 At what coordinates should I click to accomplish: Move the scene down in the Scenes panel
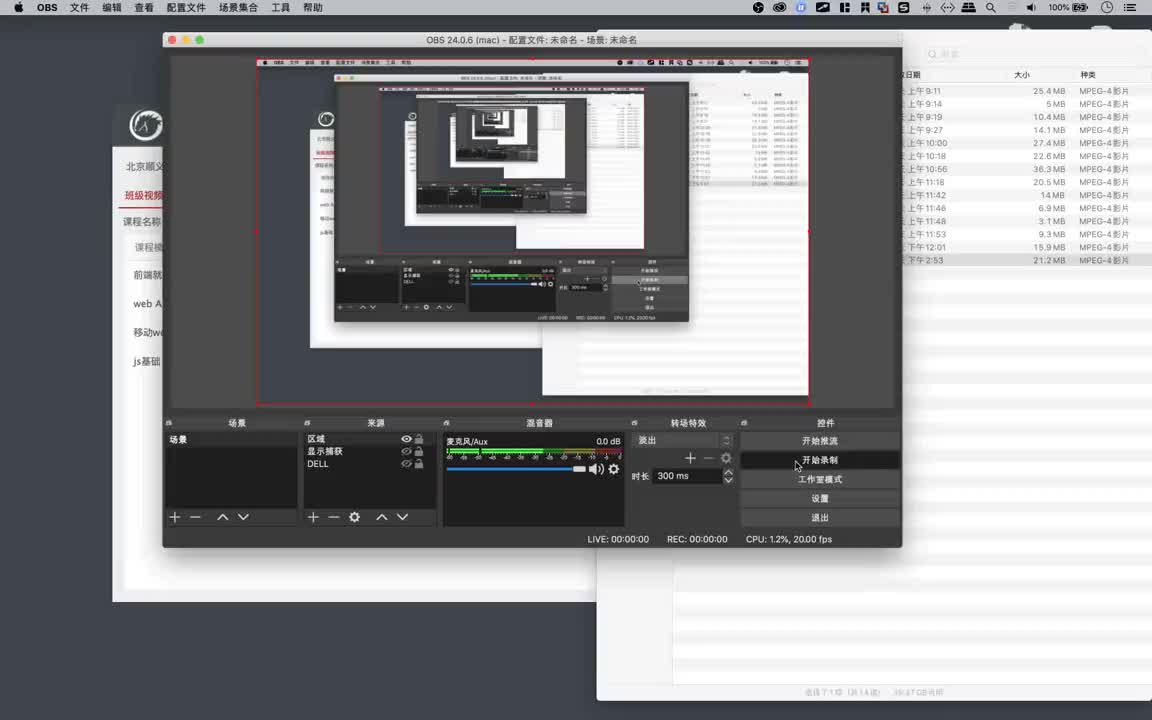pos(243,517)
